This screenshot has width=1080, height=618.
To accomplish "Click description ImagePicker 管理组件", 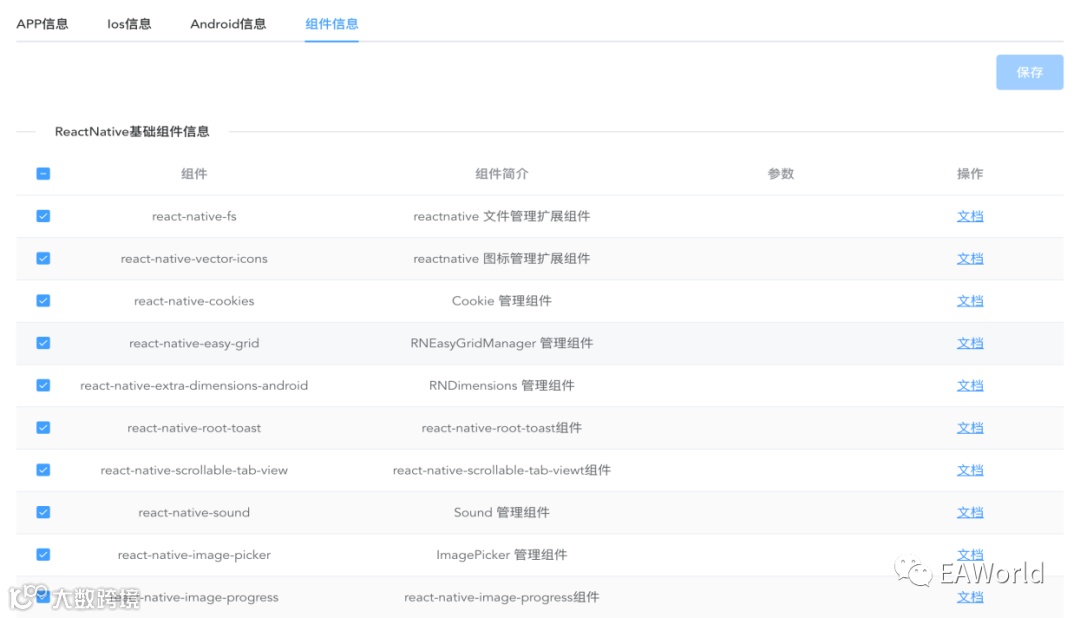I will point(501,555).
